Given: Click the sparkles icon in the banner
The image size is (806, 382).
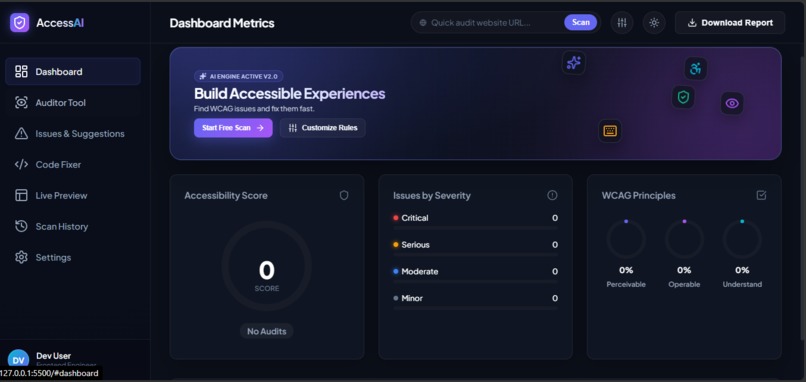Looking at the screenshot, I should (574, 63).
